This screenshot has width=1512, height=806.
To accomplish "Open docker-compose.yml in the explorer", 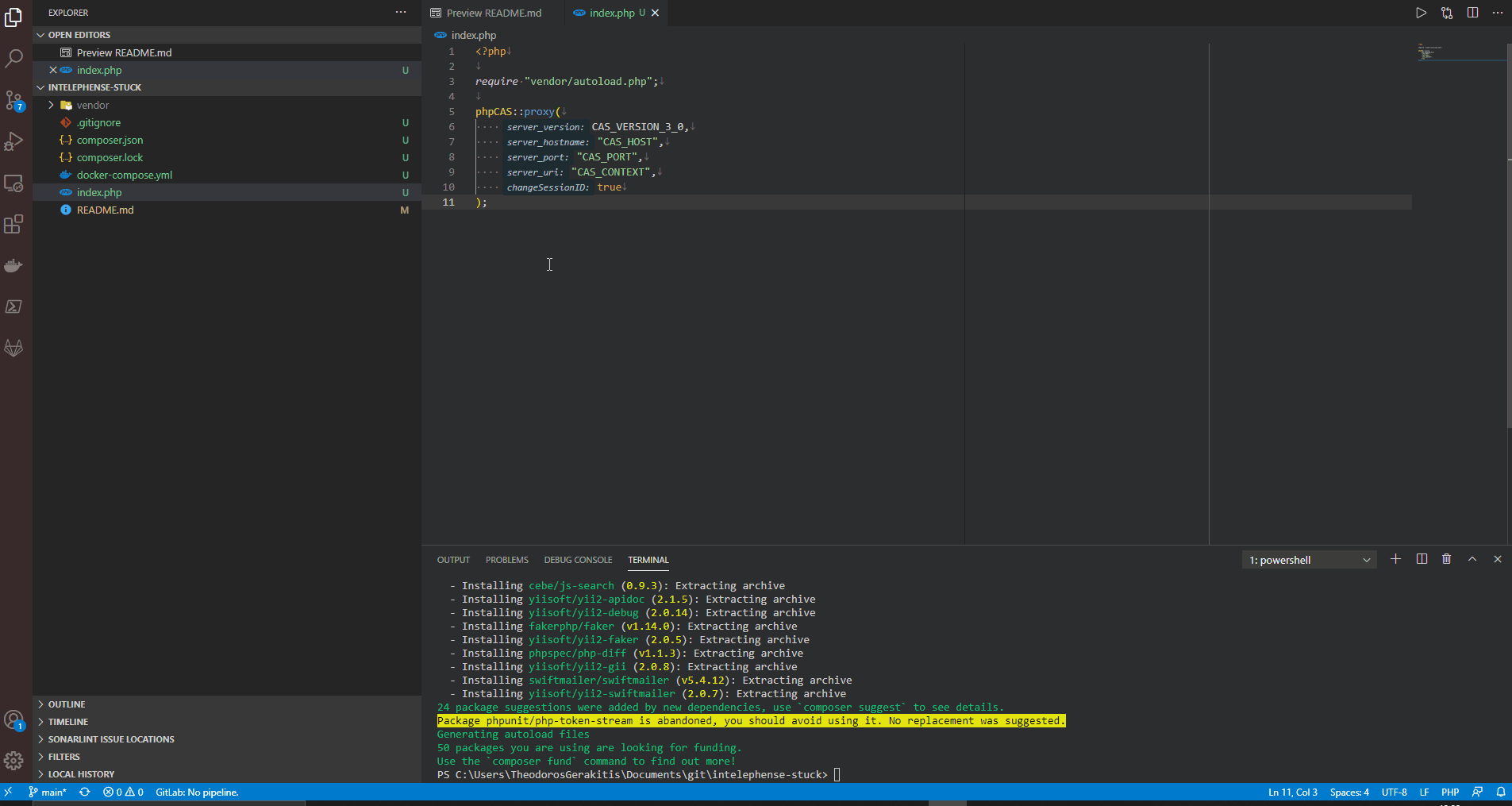I will 124,175.
